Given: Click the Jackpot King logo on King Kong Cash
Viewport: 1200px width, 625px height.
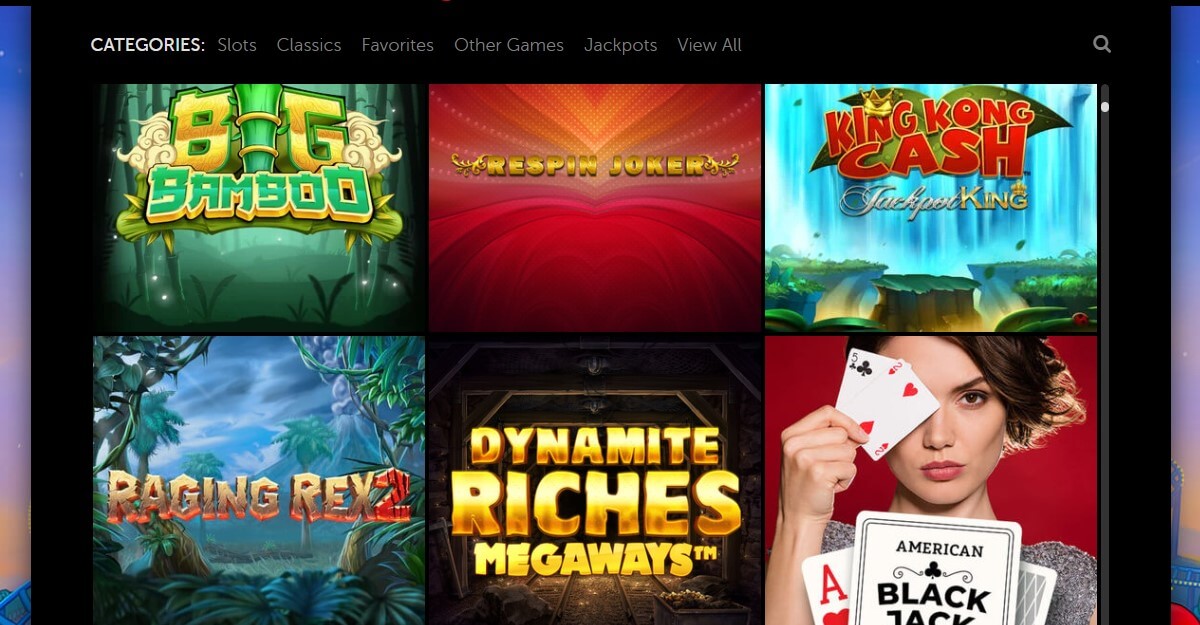Looking at the screenshot, I should (934, 198).
